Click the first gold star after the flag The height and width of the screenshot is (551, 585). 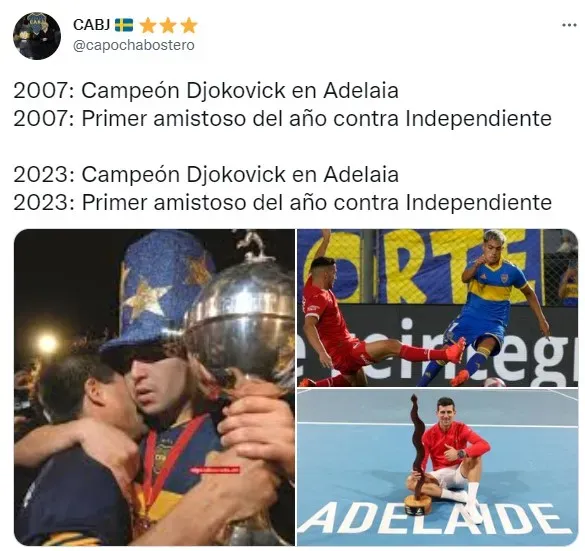tap(148, 25)
